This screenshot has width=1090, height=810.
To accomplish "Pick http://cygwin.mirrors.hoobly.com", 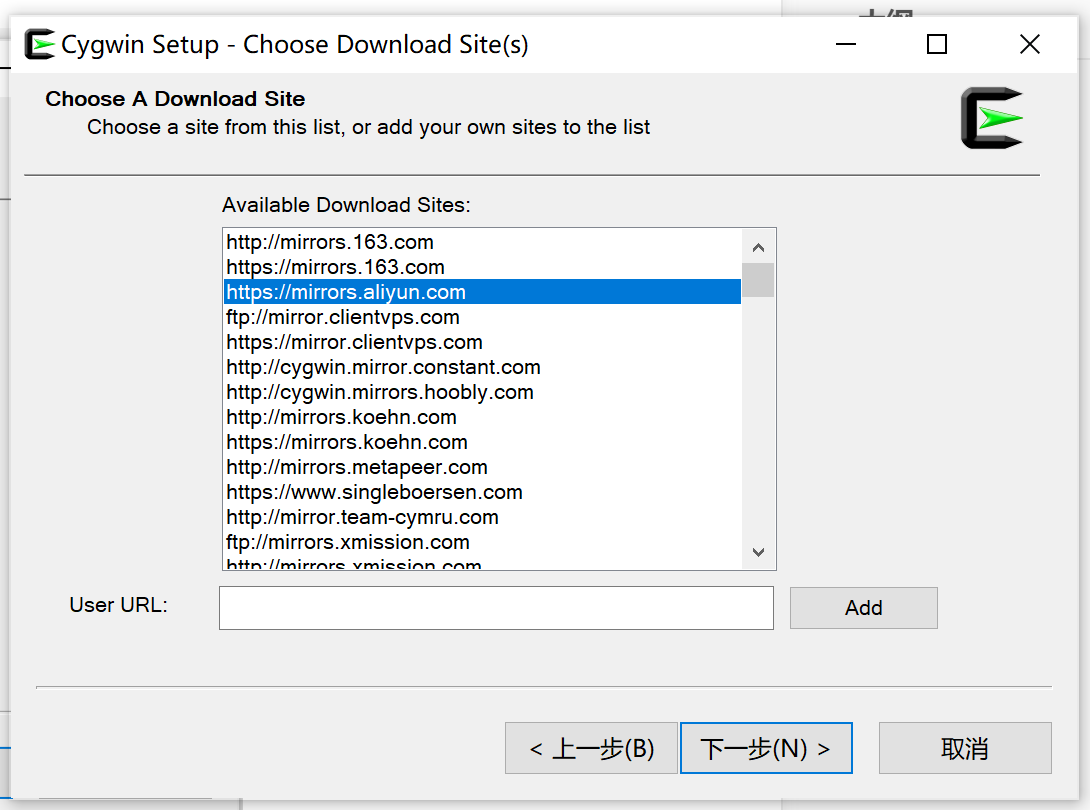I will (x=482, y=392).
